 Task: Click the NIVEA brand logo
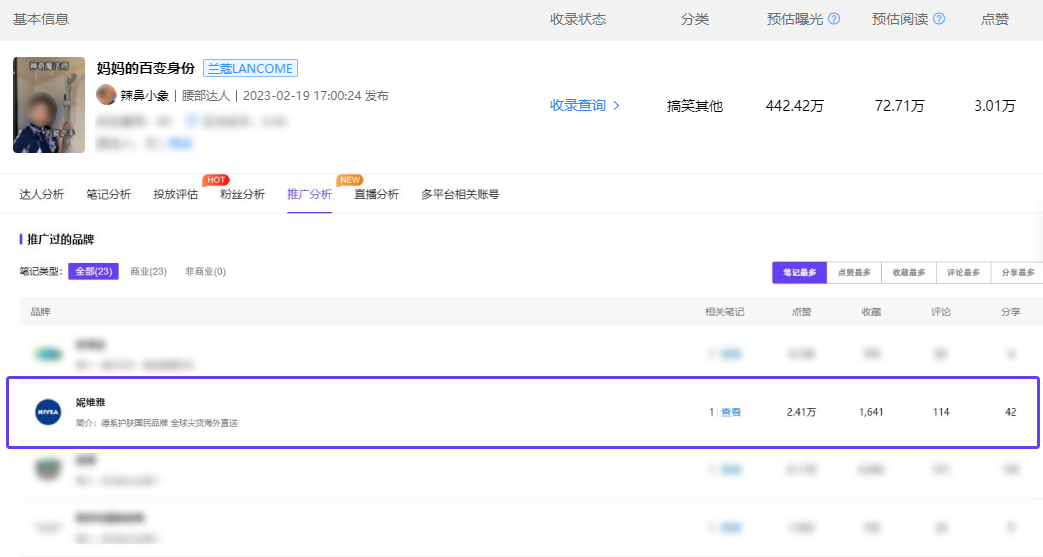[48, 412]
